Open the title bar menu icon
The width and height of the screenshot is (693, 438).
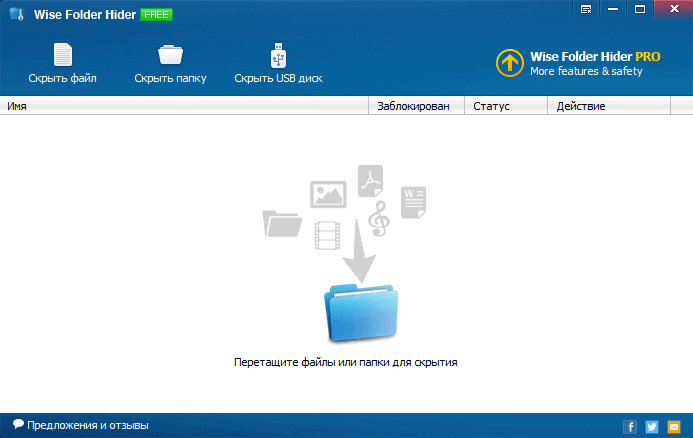(586, 9)
